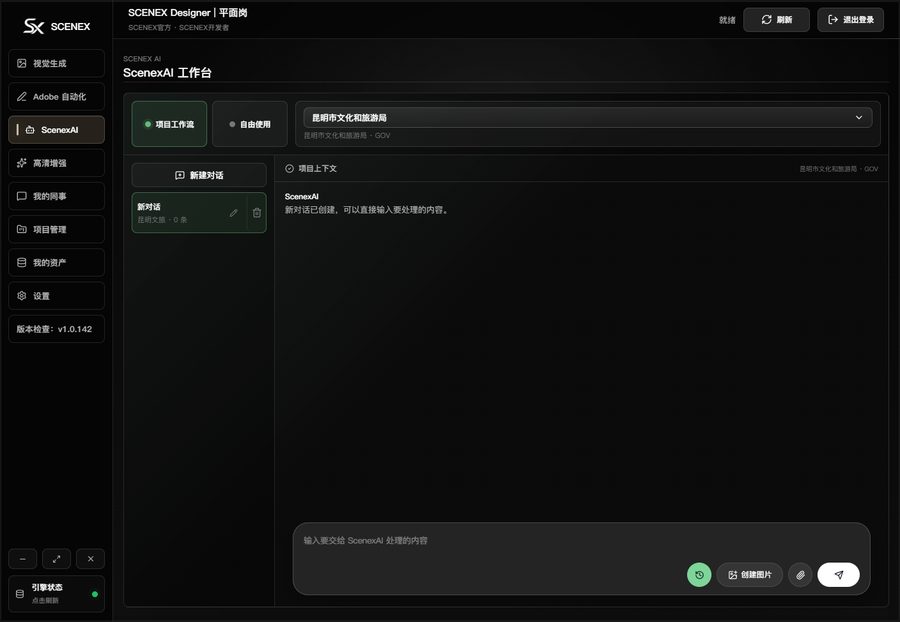Click the 视觉生成 image icon

coord(22,63)
